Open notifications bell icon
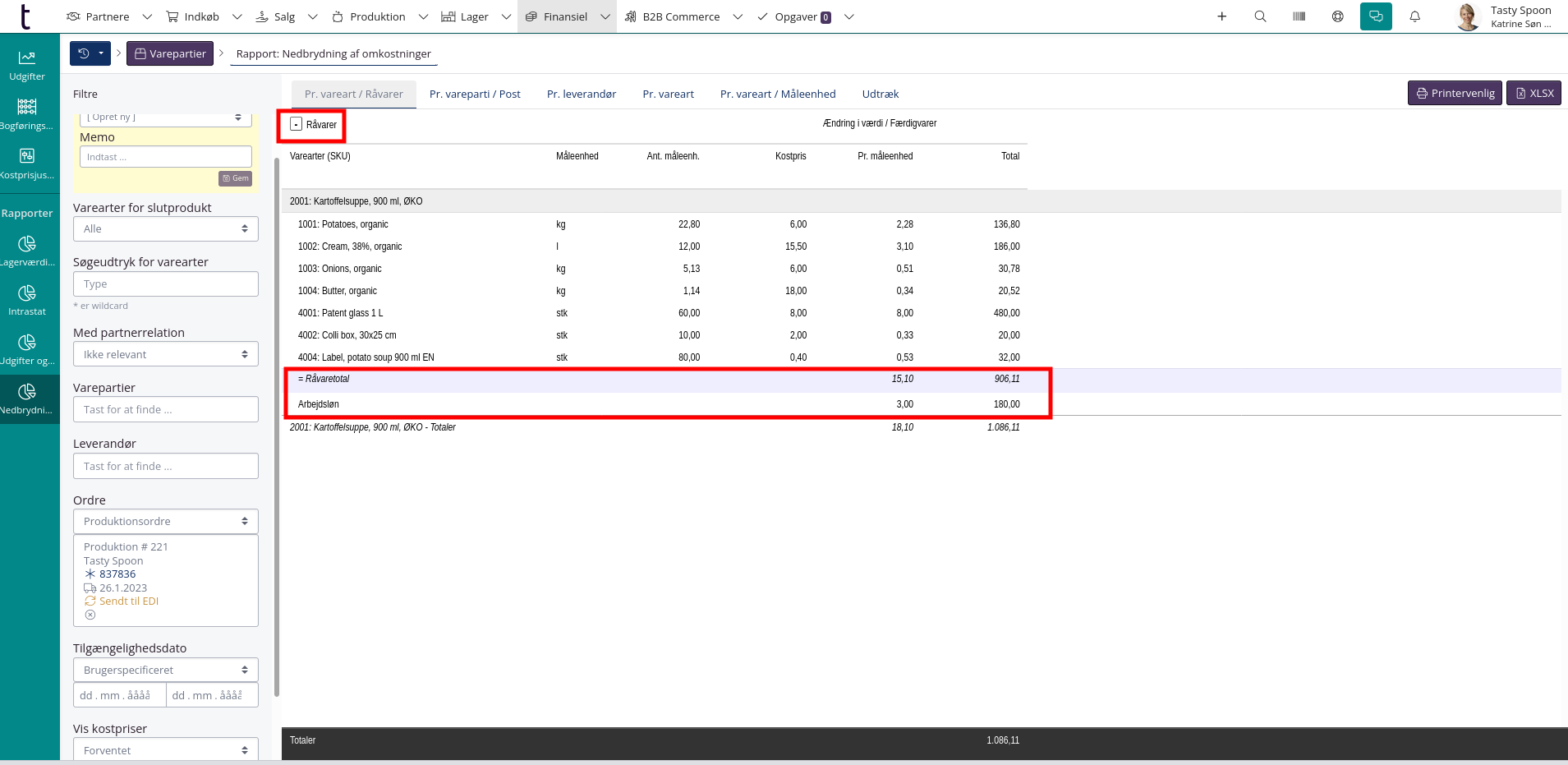Viewport: 1568px width, 765px height. click(1414, 16)
